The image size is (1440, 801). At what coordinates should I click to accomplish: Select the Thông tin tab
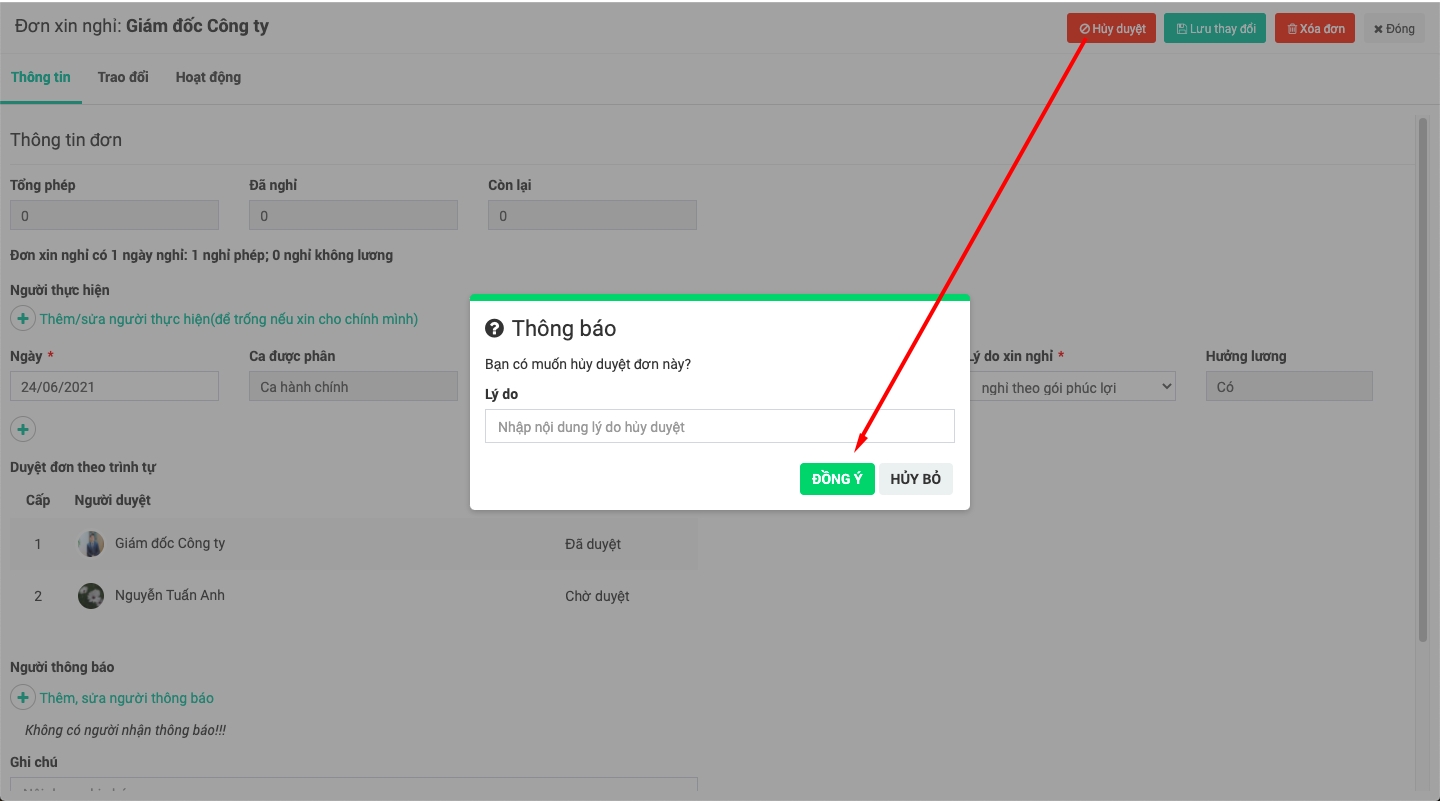tap(41, 77)
